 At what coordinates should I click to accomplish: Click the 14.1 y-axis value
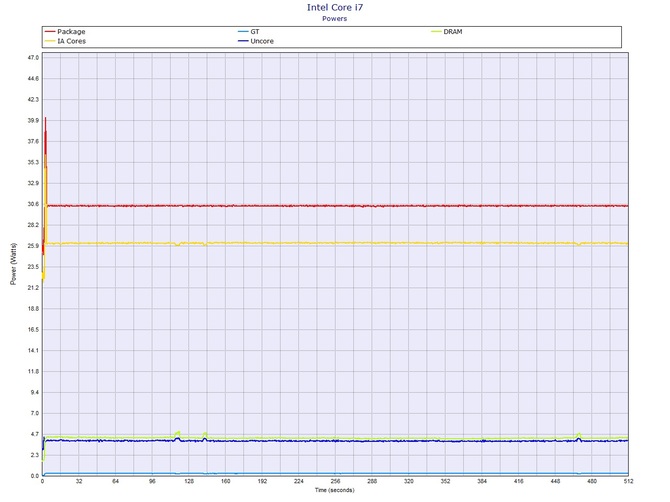pyautogui.click(x=33, y=351)
